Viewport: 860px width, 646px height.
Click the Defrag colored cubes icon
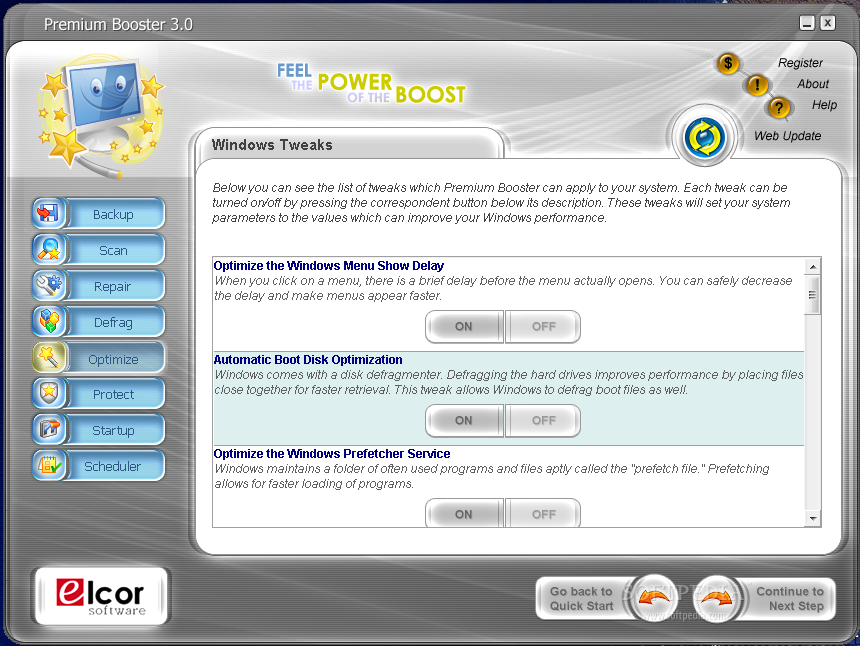48,321
